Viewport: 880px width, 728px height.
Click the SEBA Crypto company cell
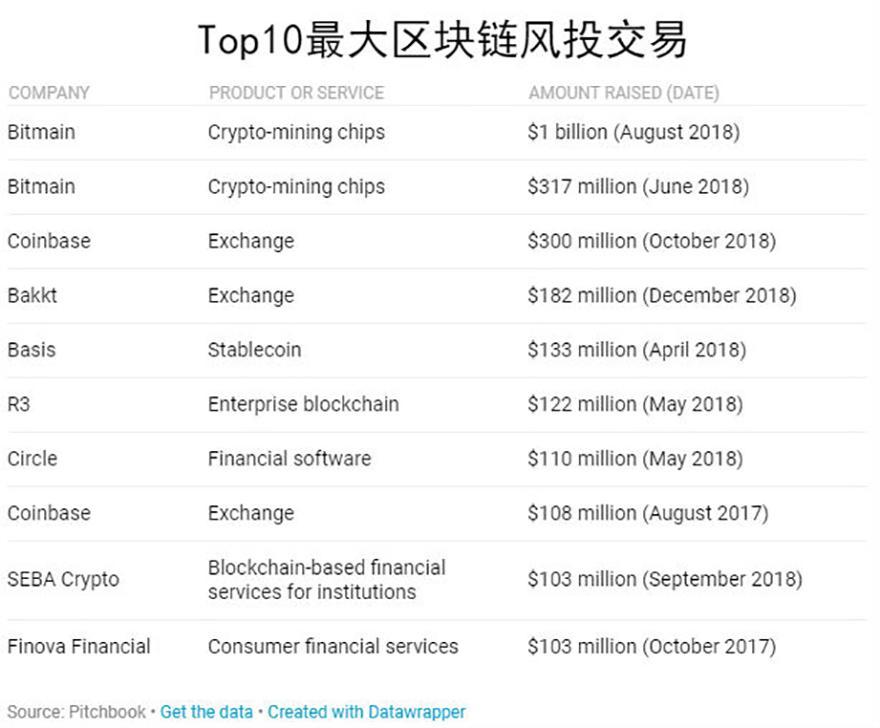pos(63,579)
